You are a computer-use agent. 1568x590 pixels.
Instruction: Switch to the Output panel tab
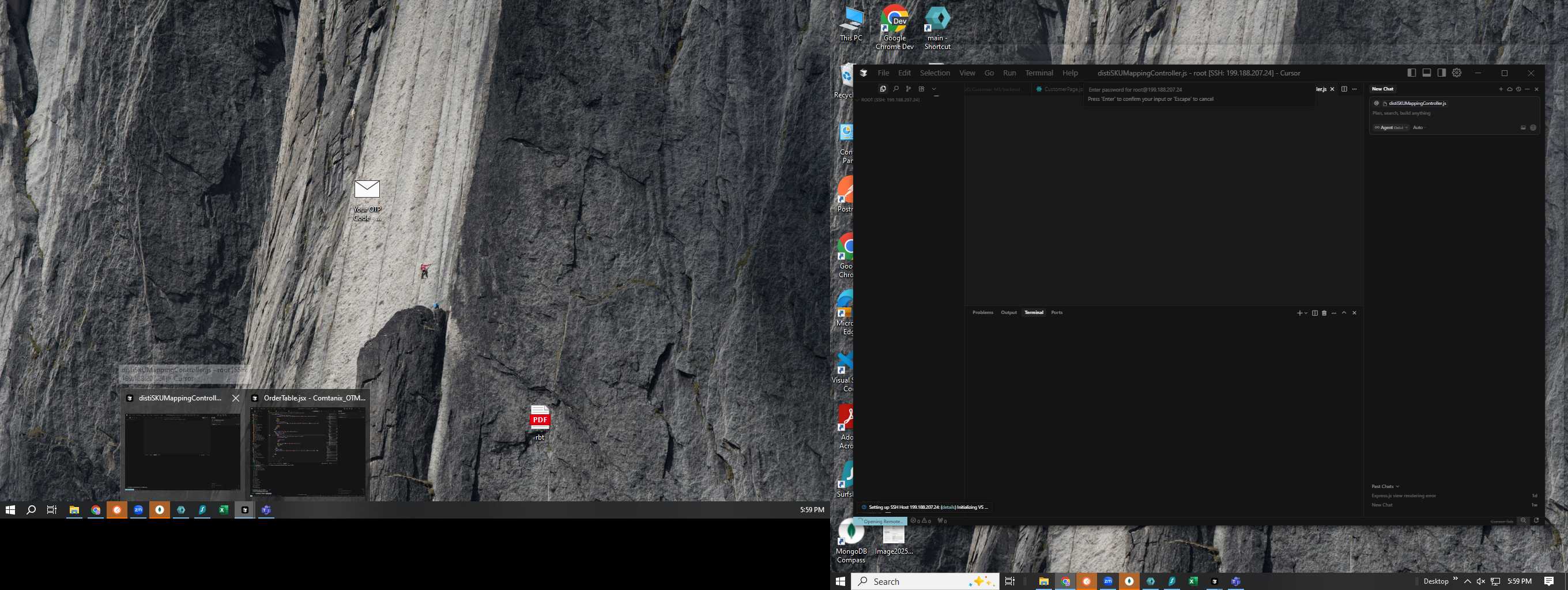[x=1009, y=313]
